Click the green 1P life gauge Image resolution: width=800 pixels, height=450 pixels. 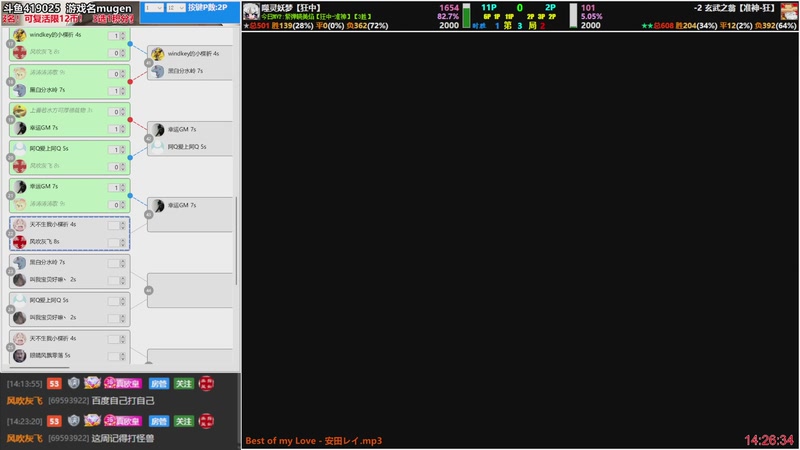pos(466,16)
